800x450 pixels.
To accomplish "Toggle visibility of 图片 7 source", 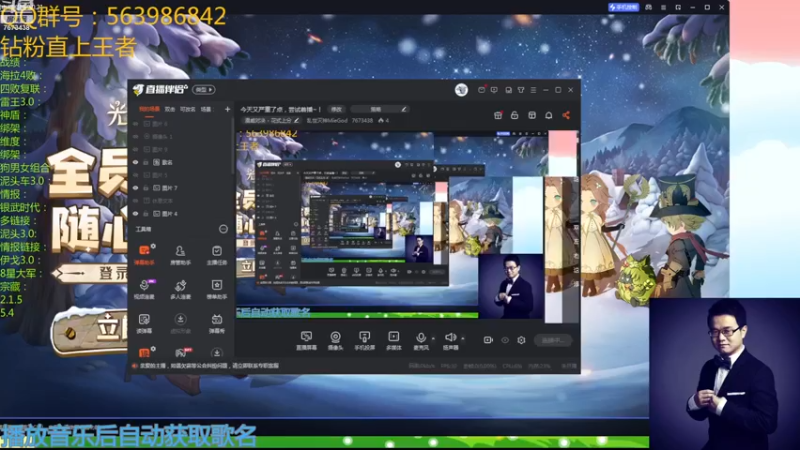I will point(135,188).
